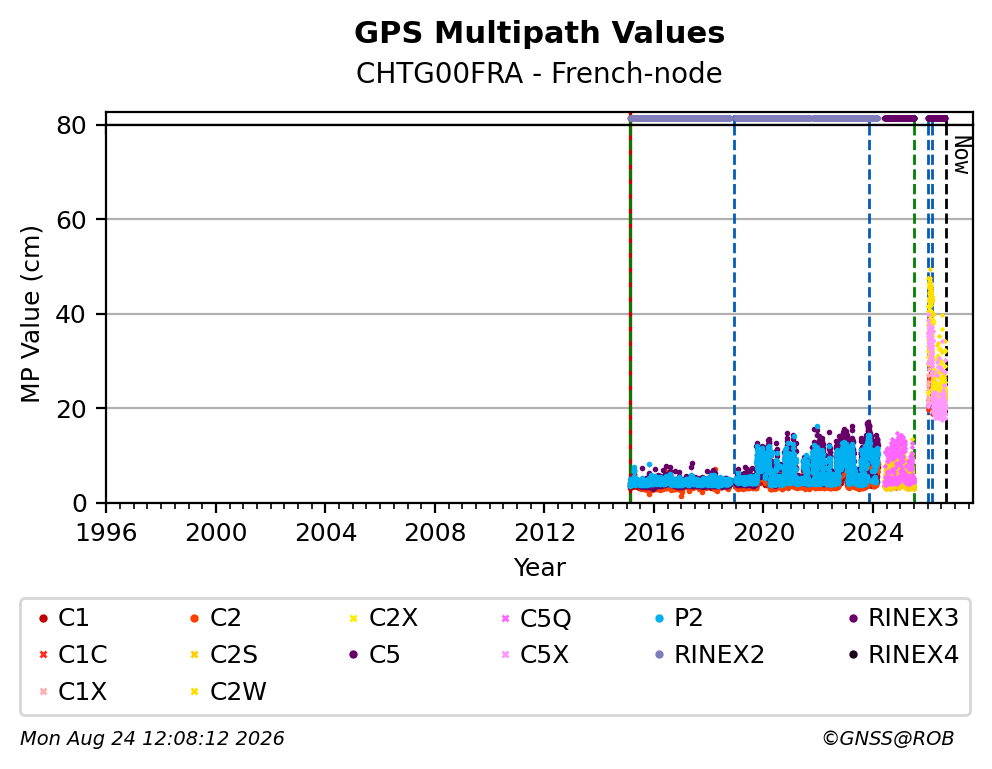Select the C2X legend entry

click(x=383, y=618)
